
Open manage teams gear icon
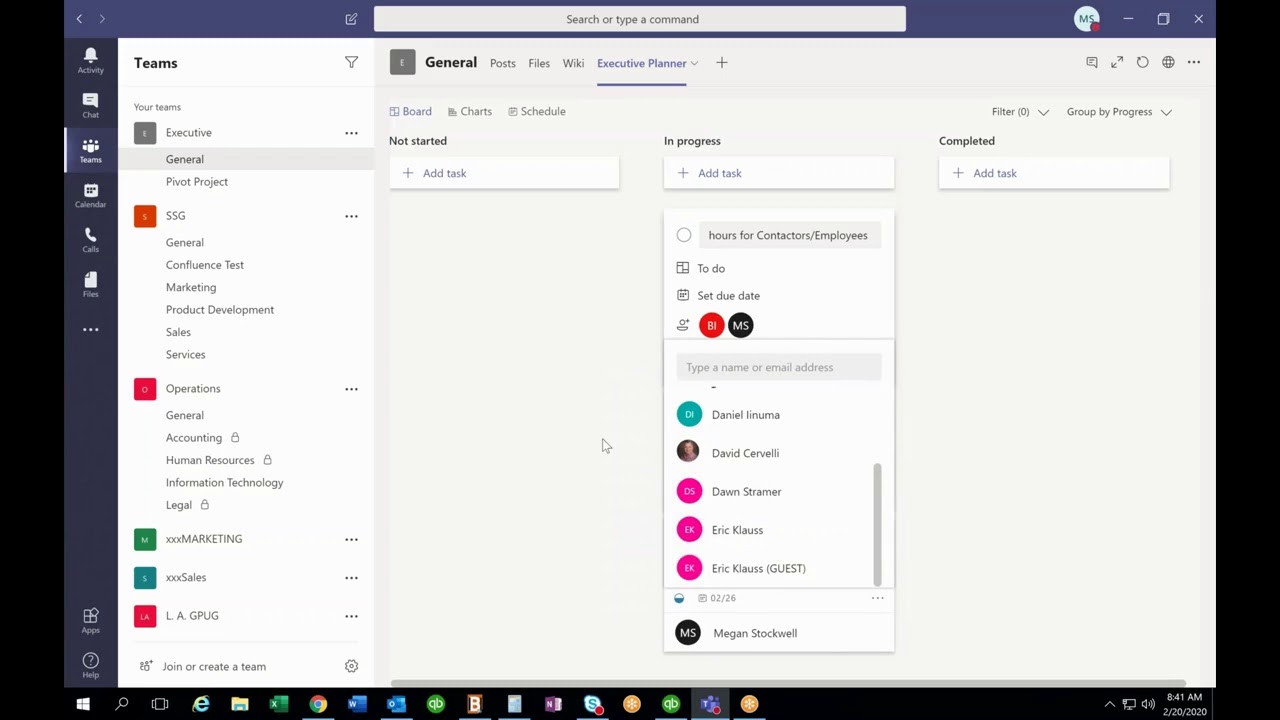pos(351,666)
